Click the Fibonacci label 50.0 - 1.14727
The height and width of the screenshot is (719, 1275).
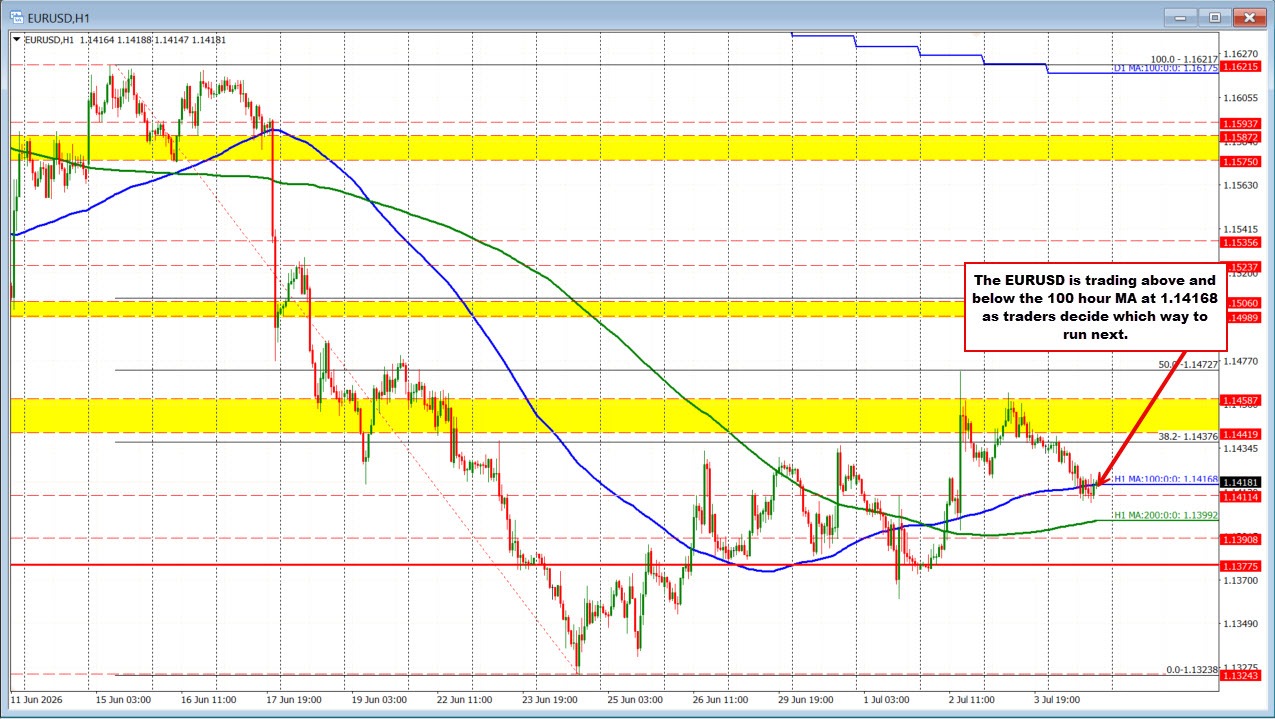tap(1188, 365)
